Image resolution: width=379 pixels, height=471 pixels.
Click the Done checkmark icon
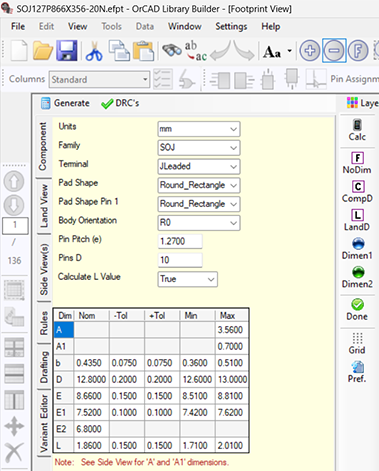pyautogui.click(x=357, y=310)
